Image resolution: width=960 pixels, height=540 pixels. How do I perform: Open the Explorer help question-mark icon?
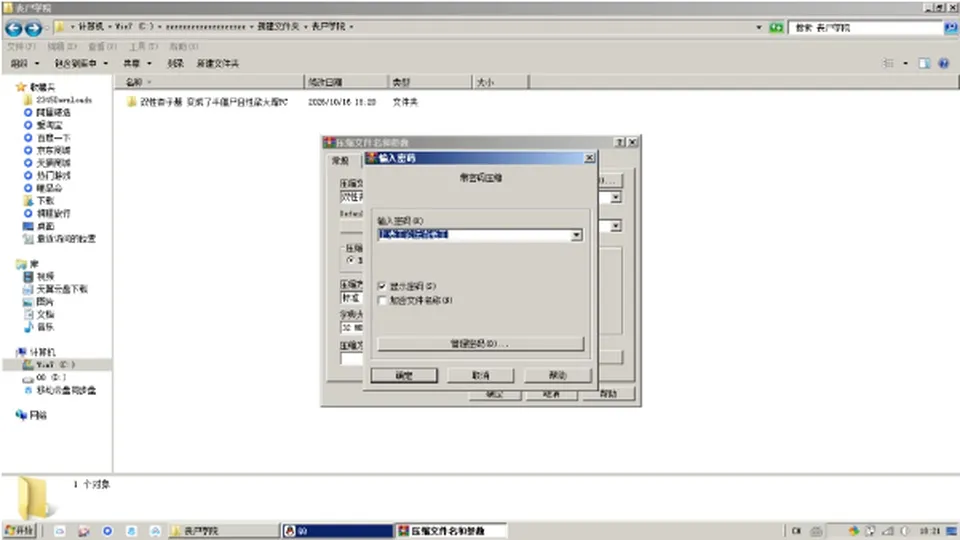coord(943,63)
